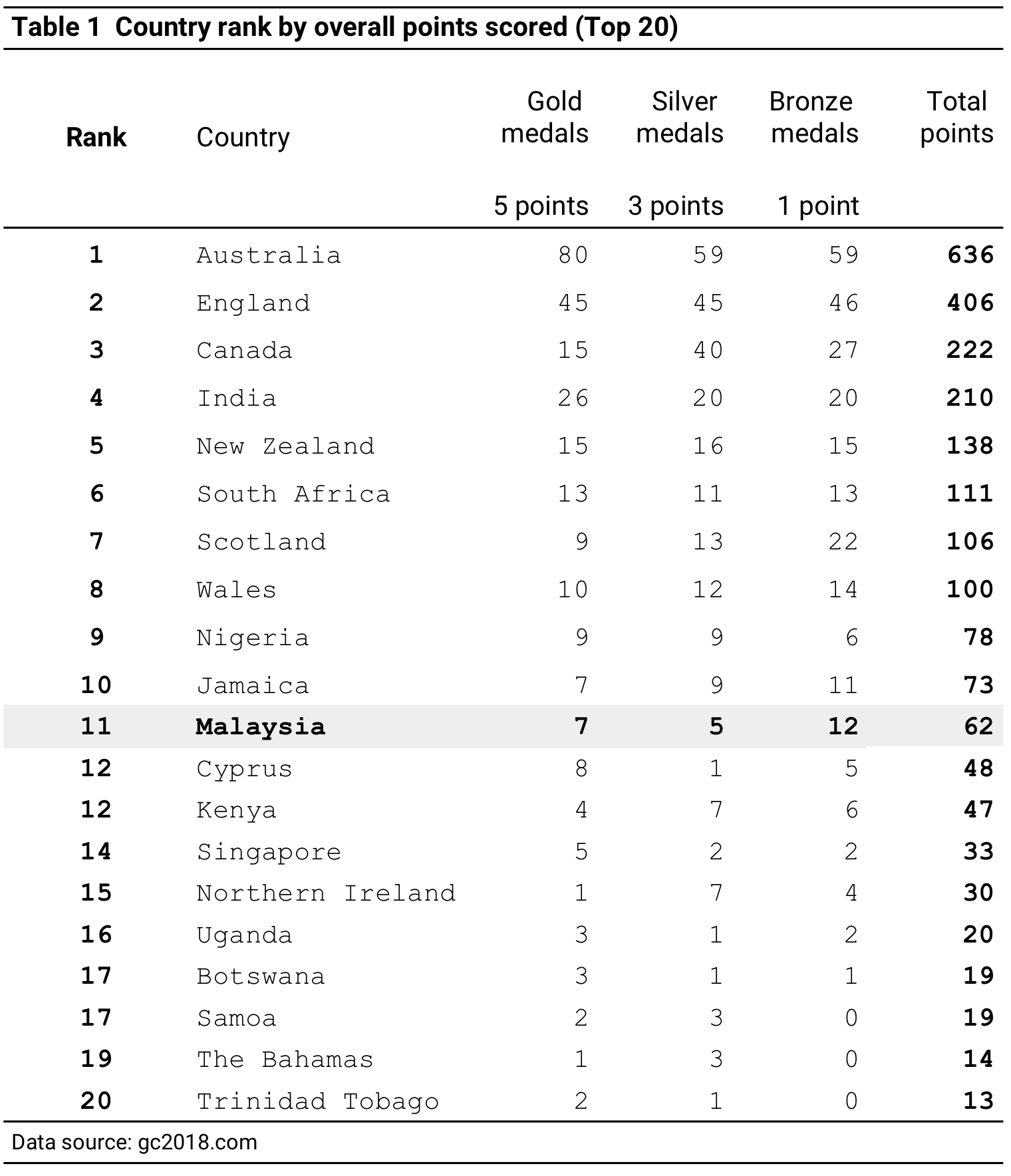Select the Australia country cell
Image resolution: width=1011 pixels, height=1176 pixels.
coord(269,255)
